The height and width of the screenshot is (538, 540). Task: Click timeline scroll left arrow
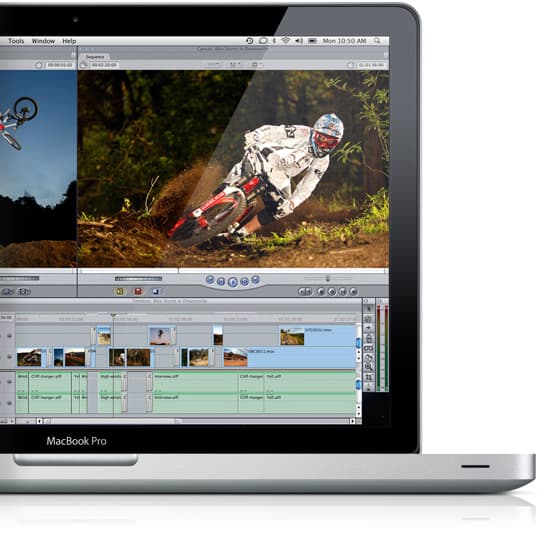point(40,421)
